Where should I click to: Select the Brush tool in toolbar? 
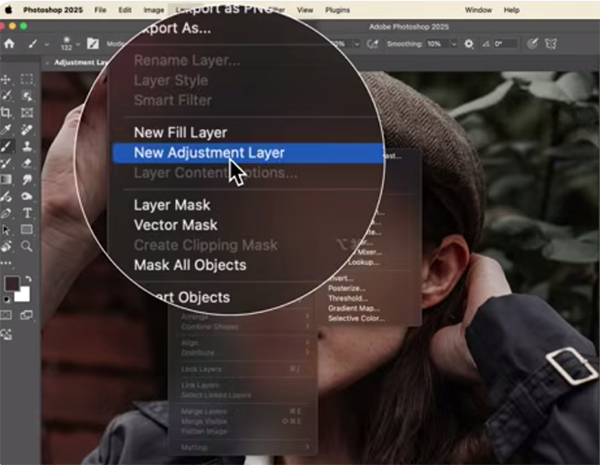point(6,146)
